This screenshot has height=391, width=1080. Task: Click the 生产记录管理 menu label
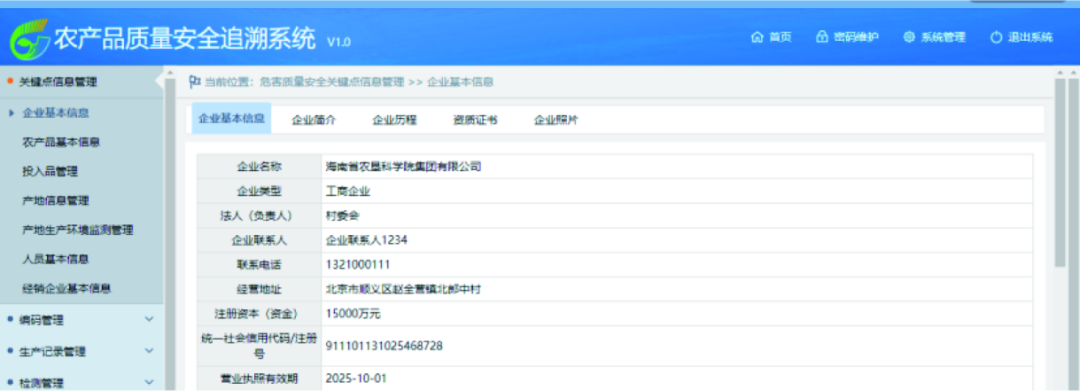52,352
